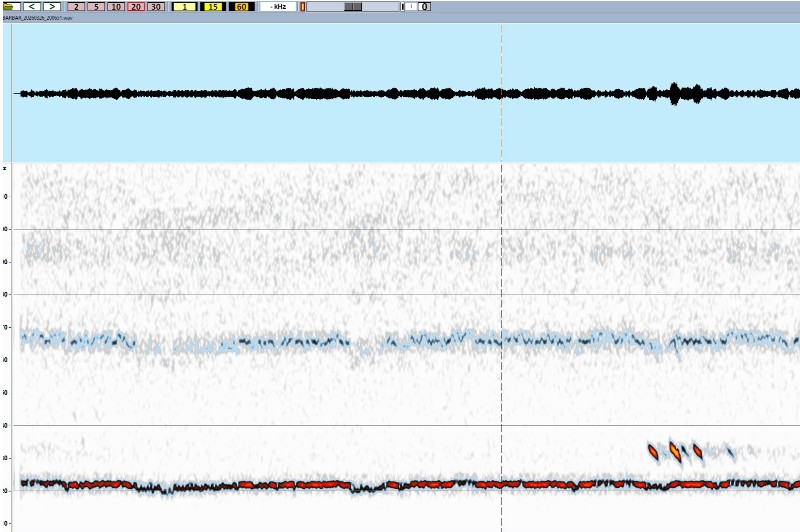This screenshot has height=532, width=800.
Task: Click the dashed vertical cursor line in spectrogram
Action: click(501, 300)
